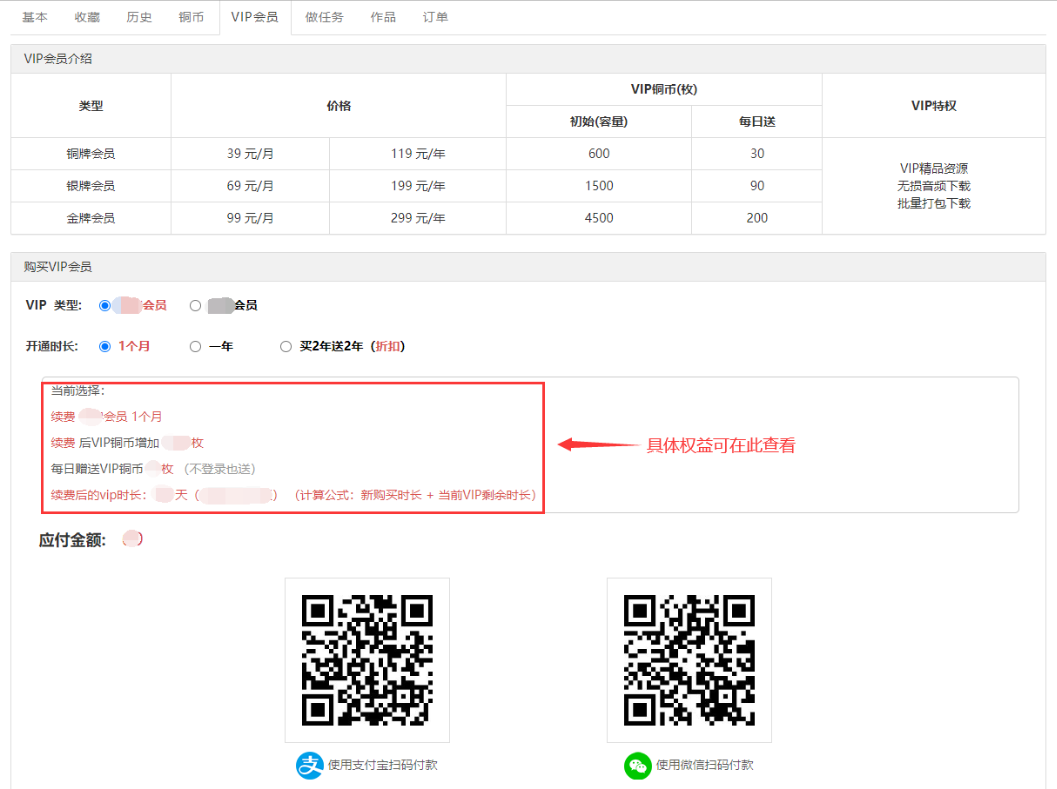Click the 计算公式 formula text

click(x=415, y=496)
